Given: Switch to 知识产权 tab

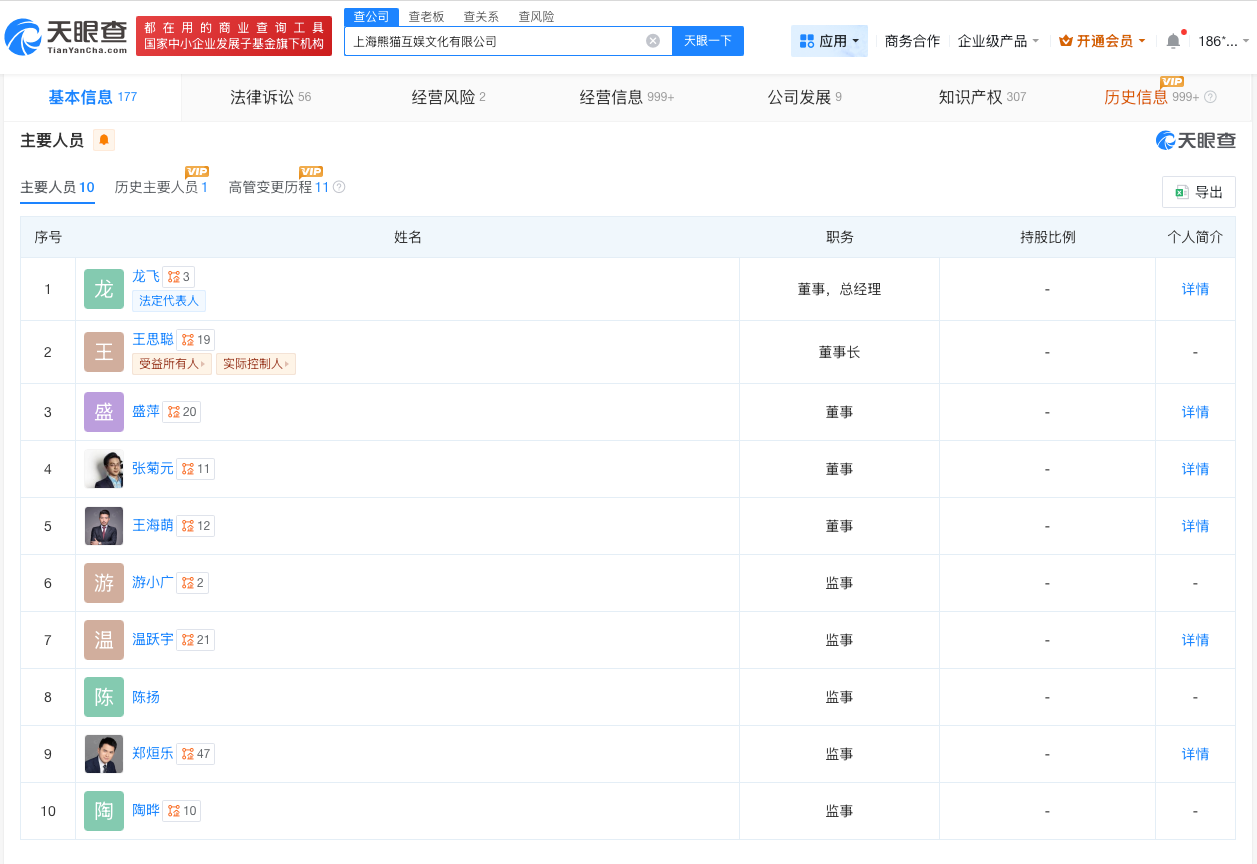Looking at the screenshot, I should [x=982, y=97].
